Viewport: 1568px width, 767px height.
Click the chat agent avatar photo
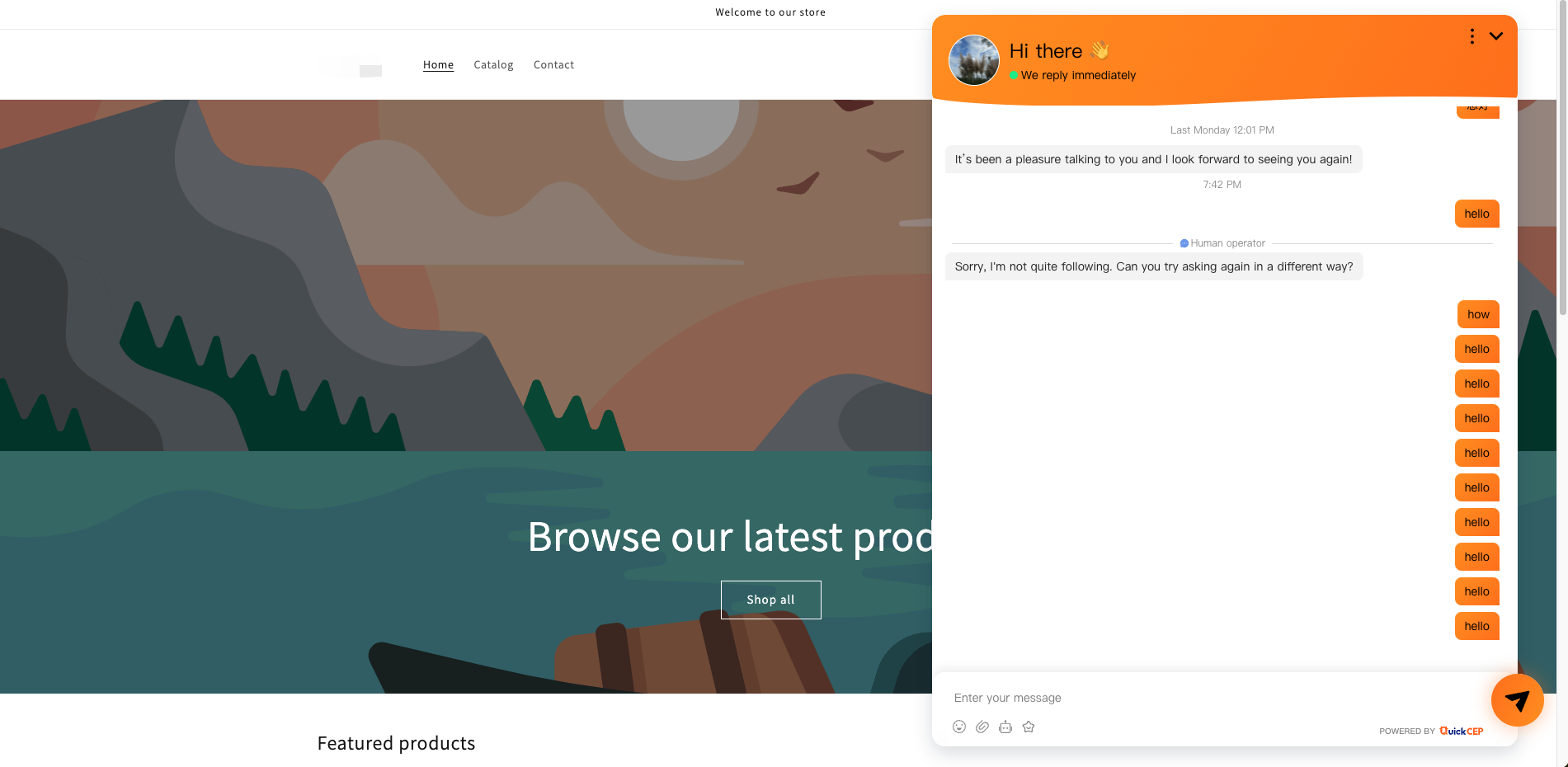[974, 60]
